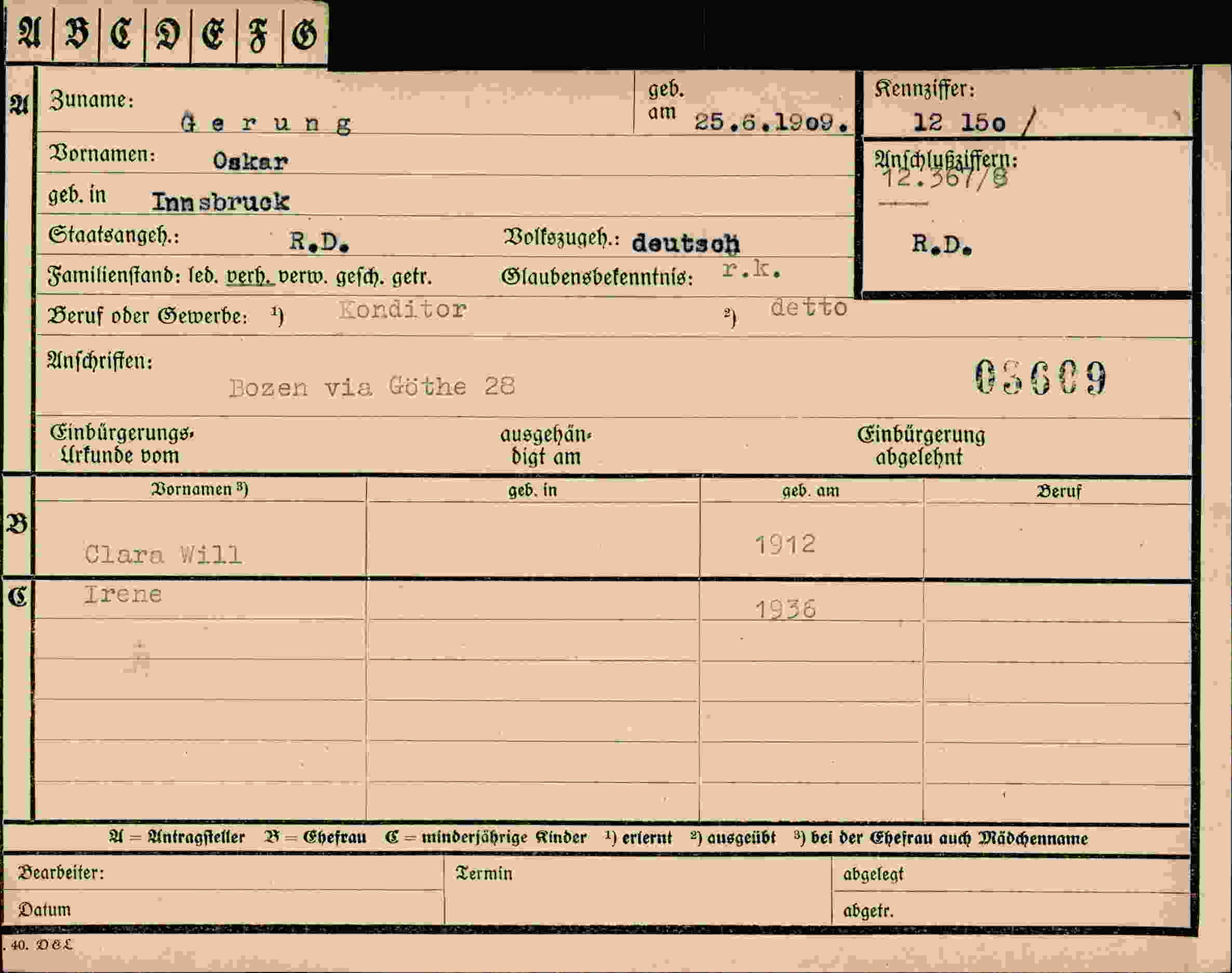
Task: Select index tab letter B
Action: click(76, 33)
